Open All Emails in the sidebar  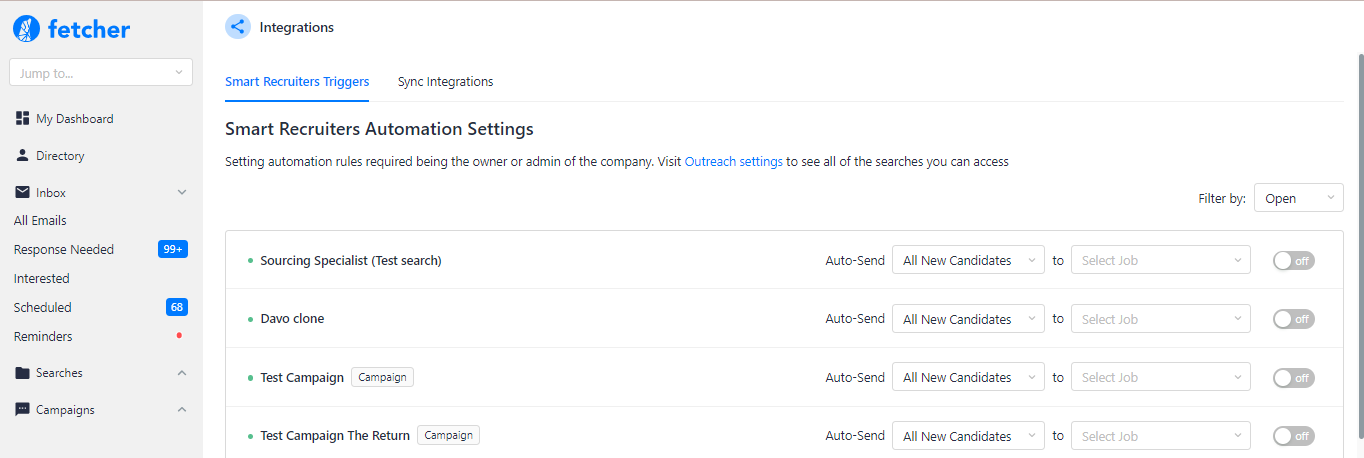pos(40,221)
